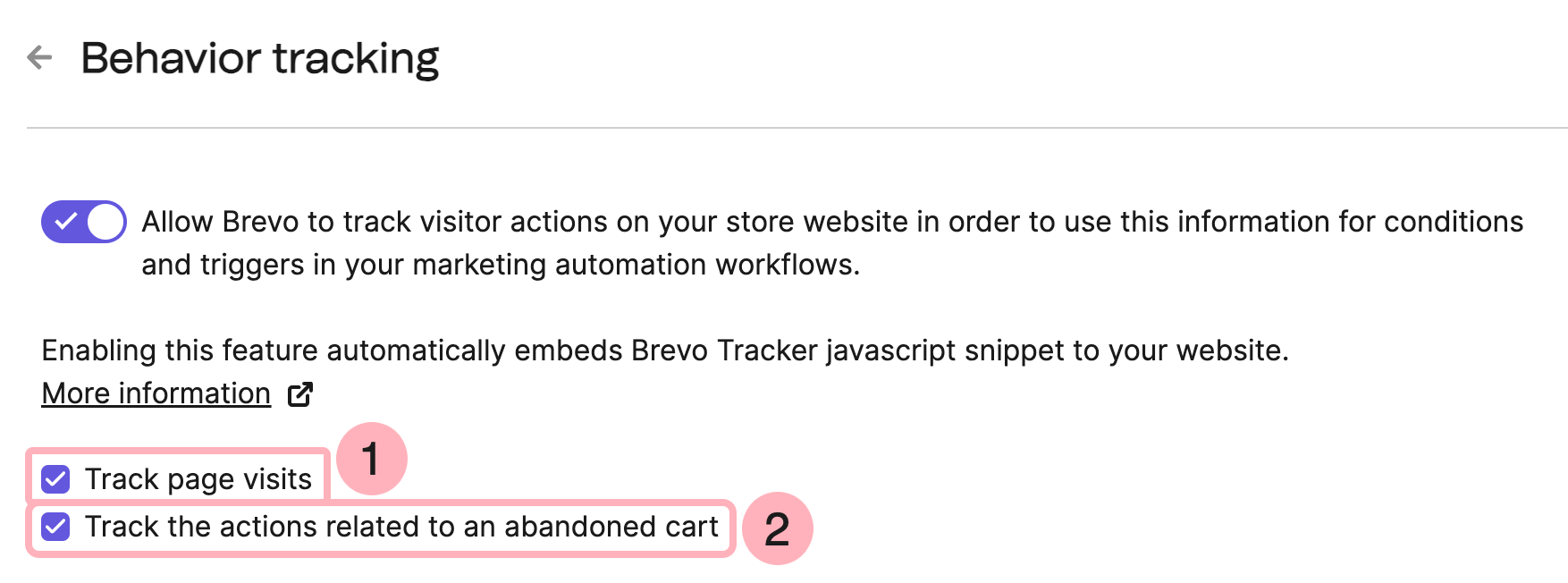Click the "Track page visits" label text
This screenshot has height=583, width=1568.
pos(198,479)
